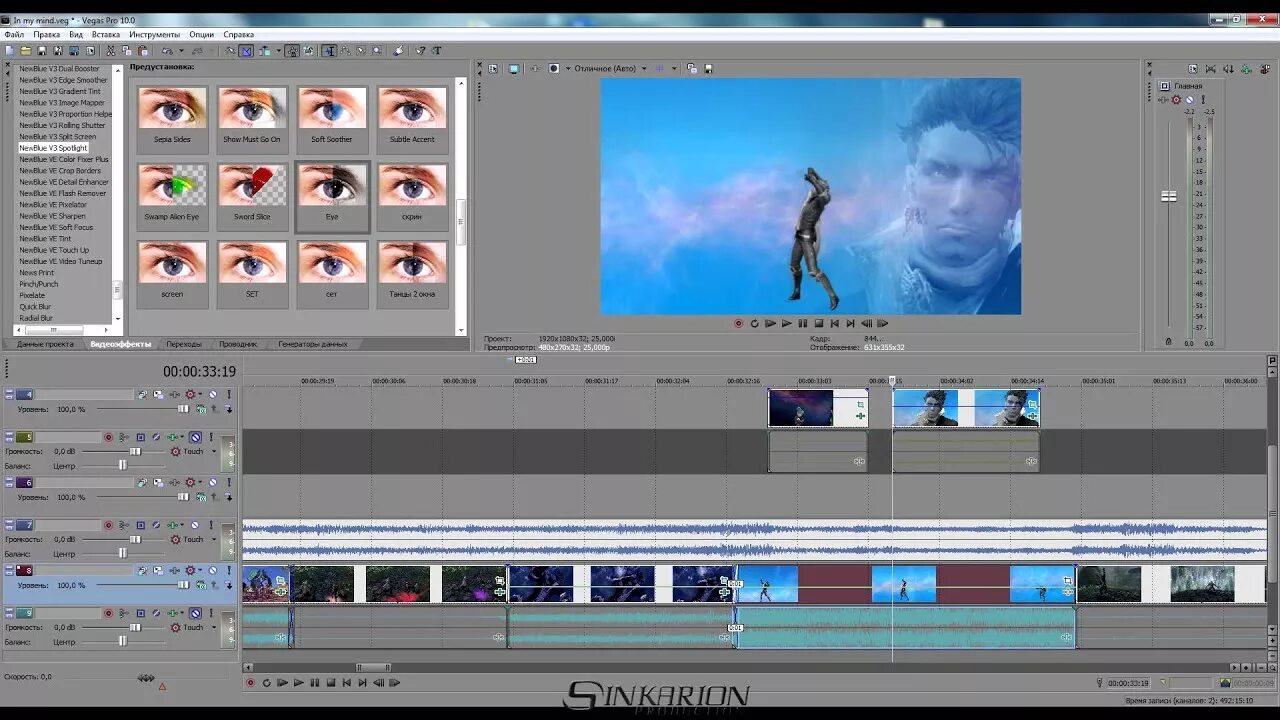1280x720 pixels.
Task: Click the Undo toolbar icon
Action: click(x=167, y=50)
